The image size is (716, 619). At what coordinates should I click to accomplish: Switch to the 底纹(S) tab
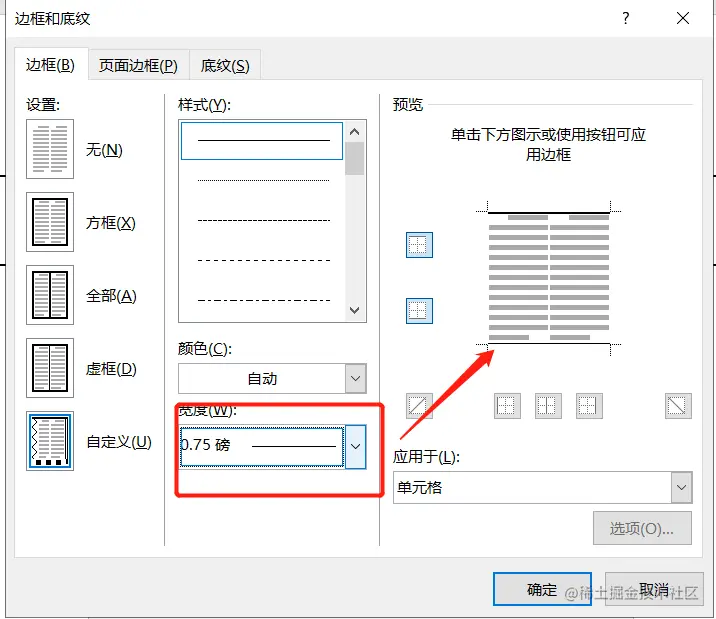pos(225,65)
